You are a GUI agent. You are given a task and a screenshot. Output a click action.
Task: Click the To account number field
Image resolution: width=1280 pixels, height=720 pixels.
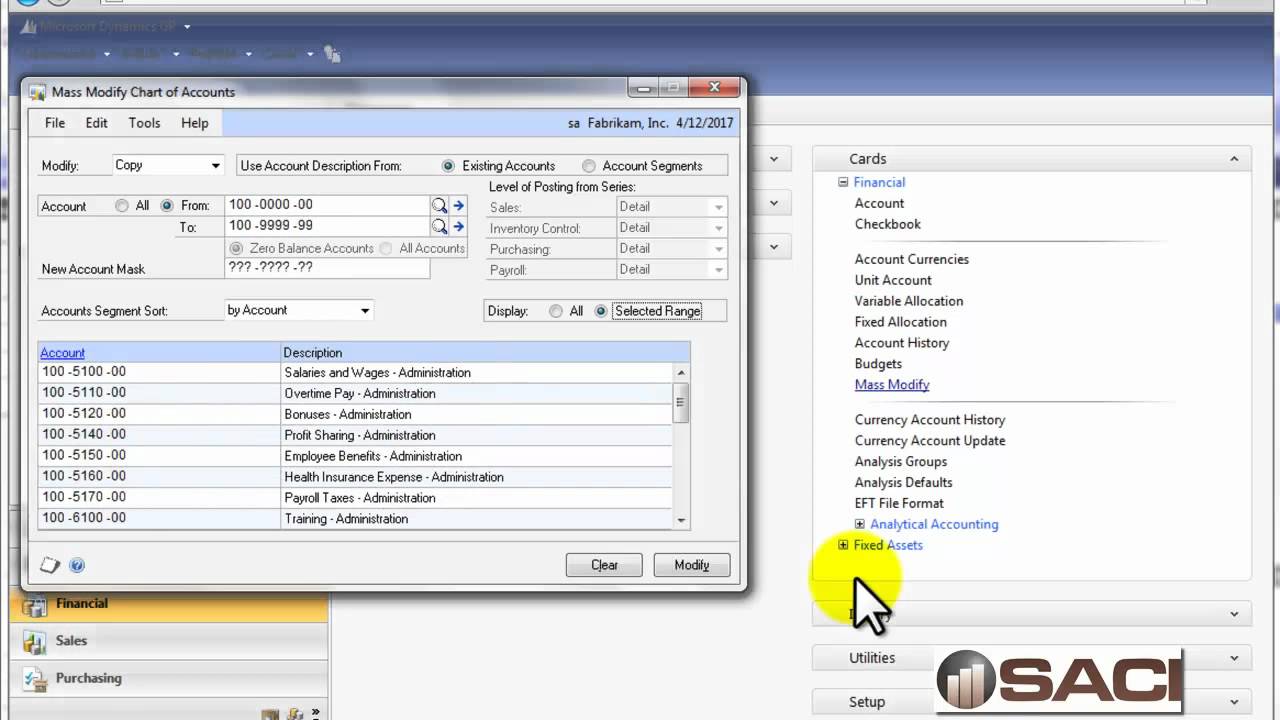pos(328,226)
